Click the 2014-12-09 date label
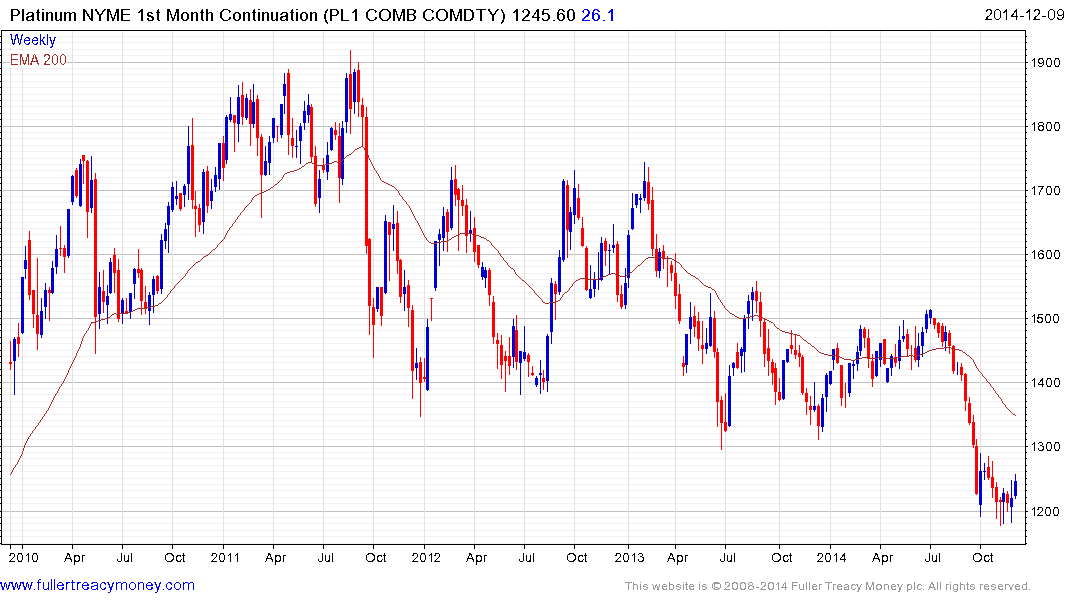This screenshot has width=1075, height=600. tap(1024, 15)
